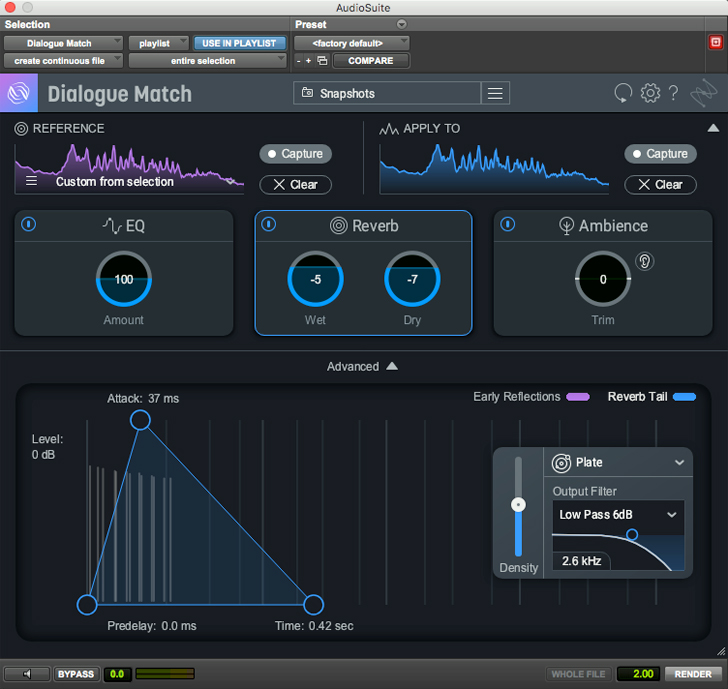Click the Reference Clear button

(x=295, y=185)
